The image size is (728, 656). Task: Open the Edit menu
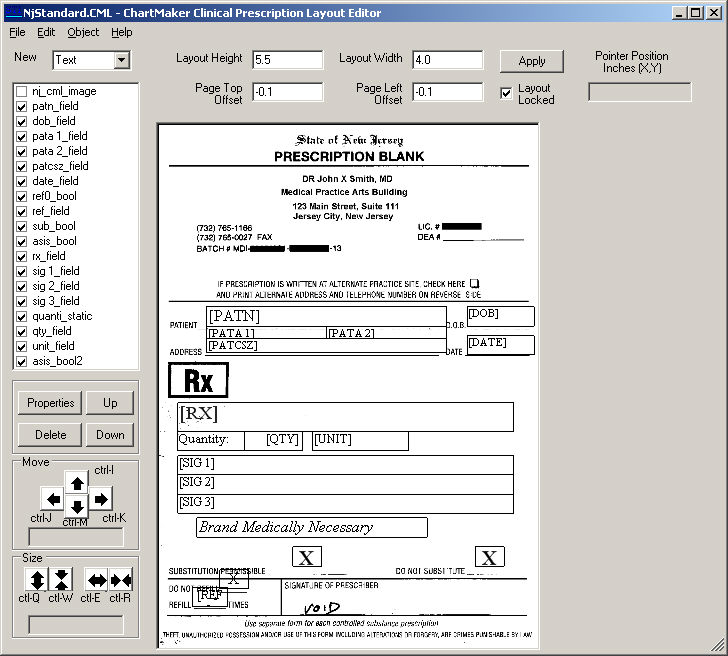point(46,32)
